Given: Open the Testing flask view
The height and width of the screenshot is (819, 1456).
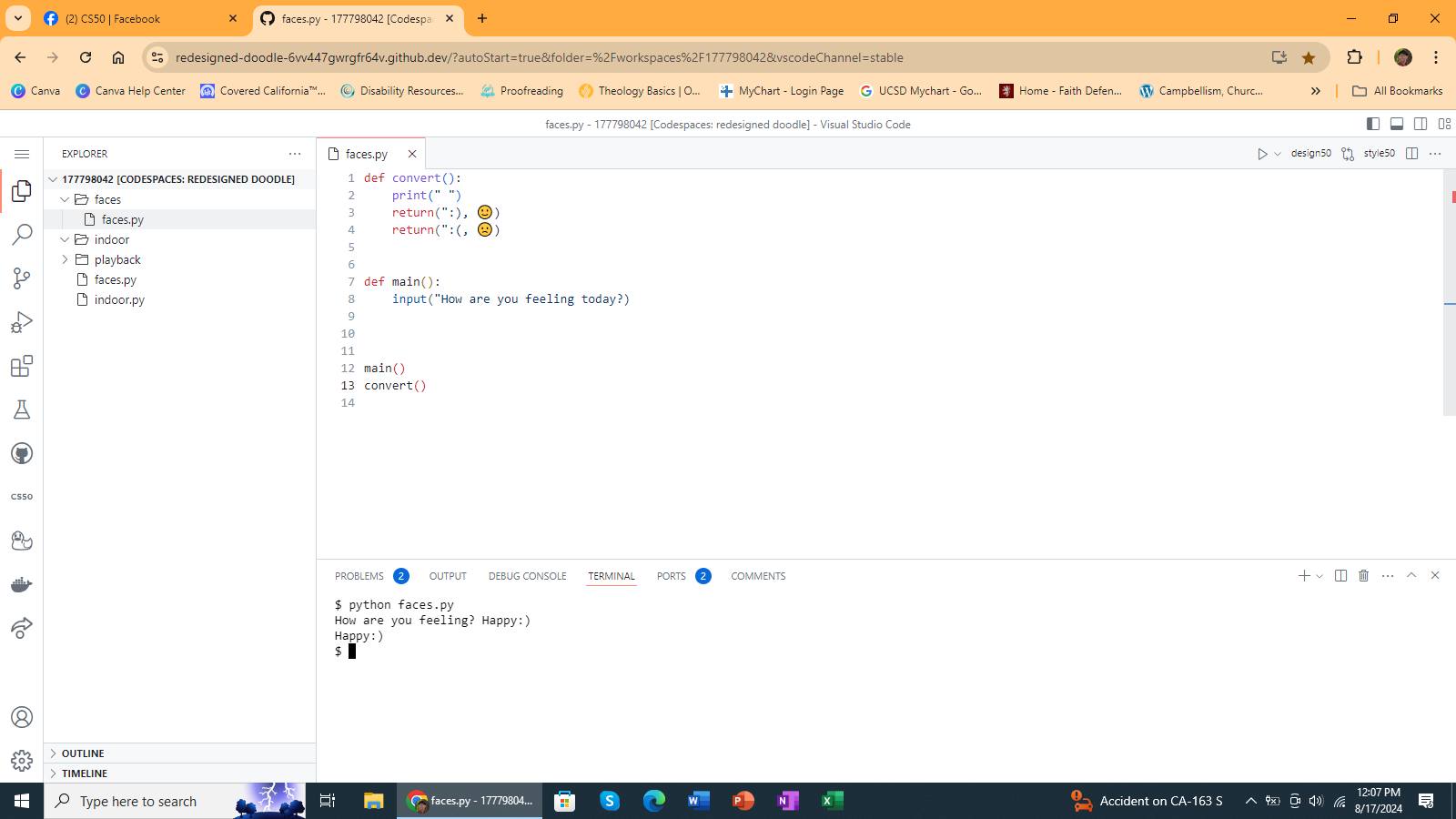Looking at the screenshot, I should click(x=22, y=409).
